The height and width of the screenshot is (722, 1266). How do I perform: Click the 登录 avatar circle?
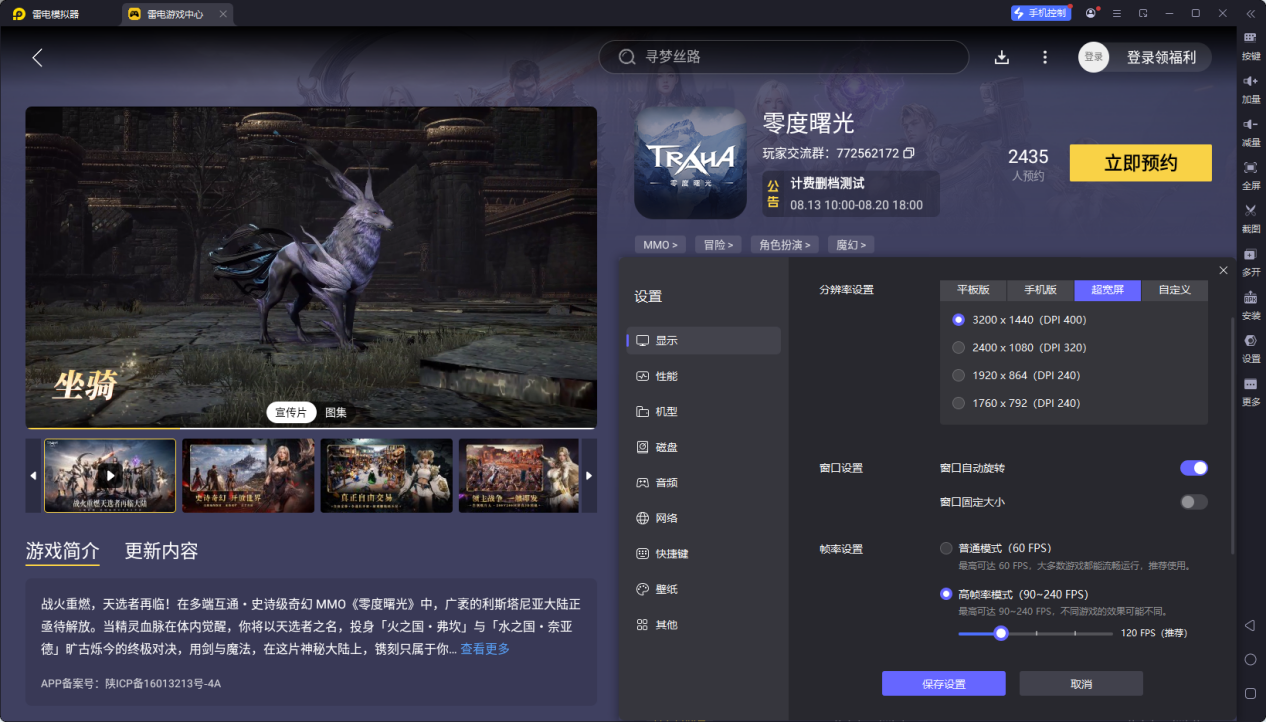point(1094,57)
